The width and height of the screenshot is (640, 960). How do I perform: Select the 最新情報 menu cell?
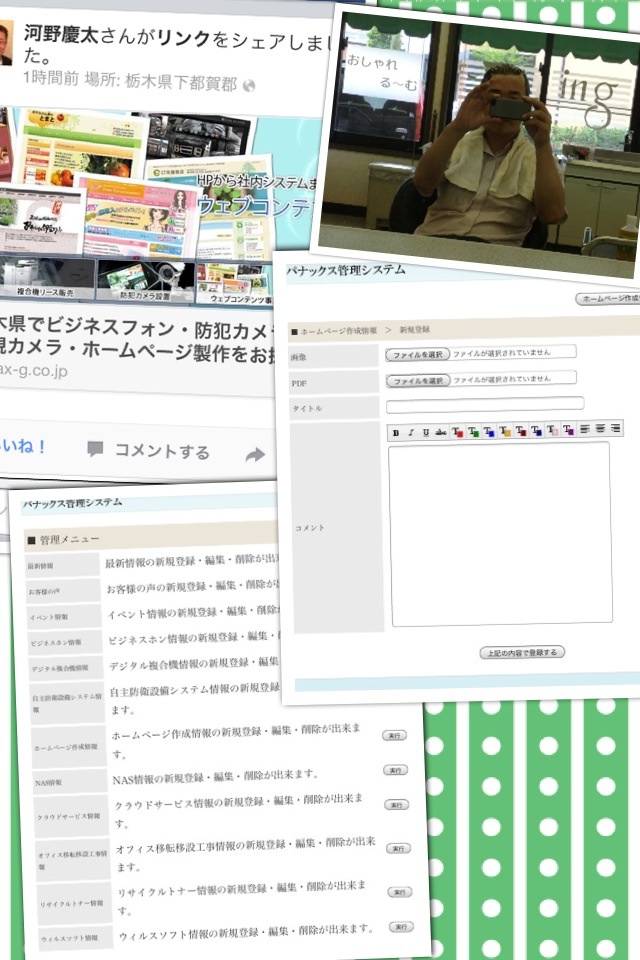coord(62,566)
